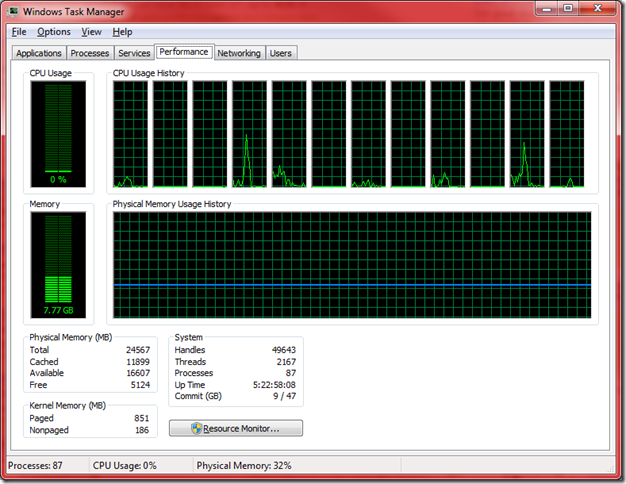Click the first CPU core history graph
Screen dimensions: 626x484
(x=131, y=134)
